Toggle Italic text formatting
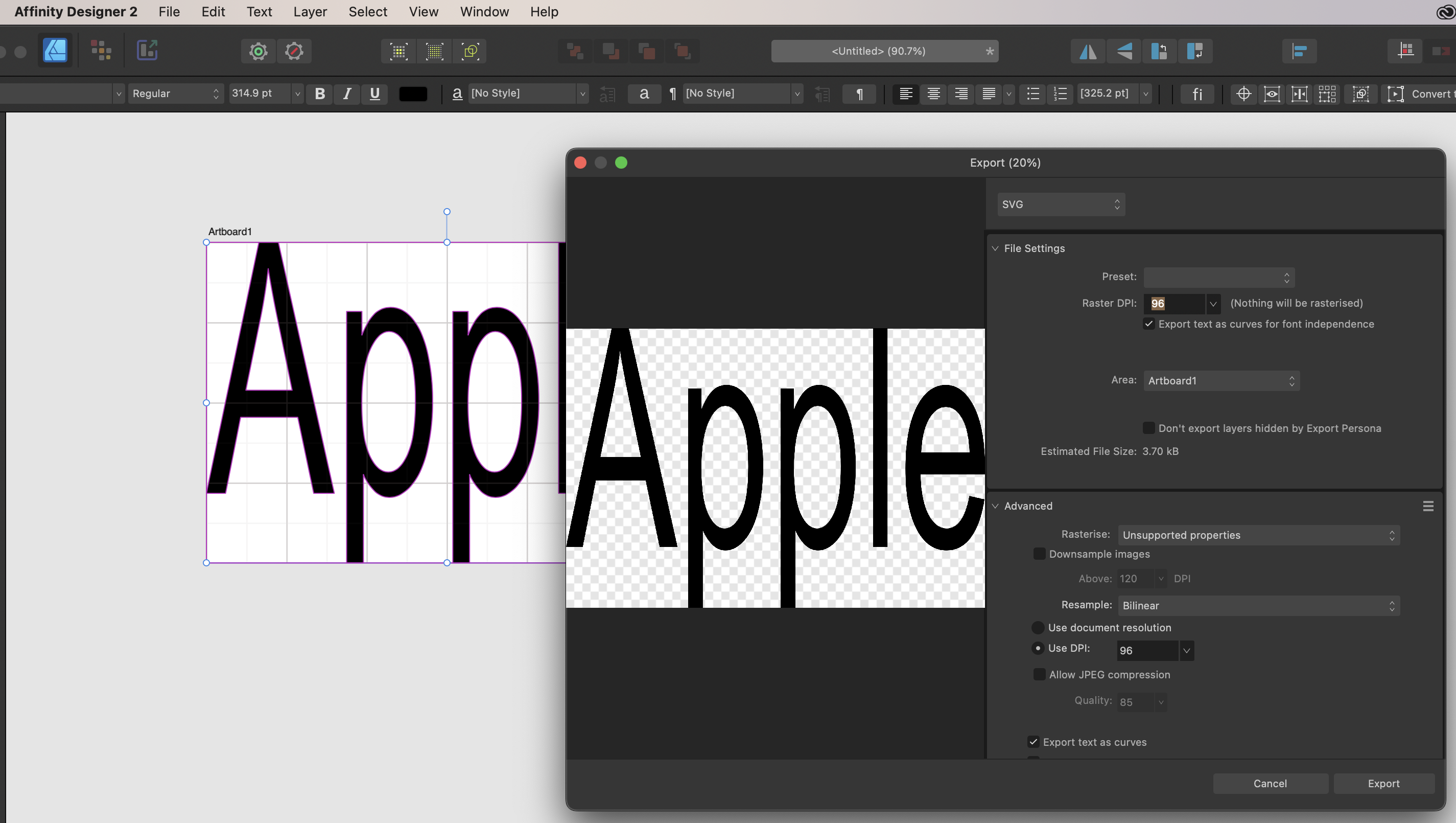The height and width of the screenshot is (823, 1456). 347,94
